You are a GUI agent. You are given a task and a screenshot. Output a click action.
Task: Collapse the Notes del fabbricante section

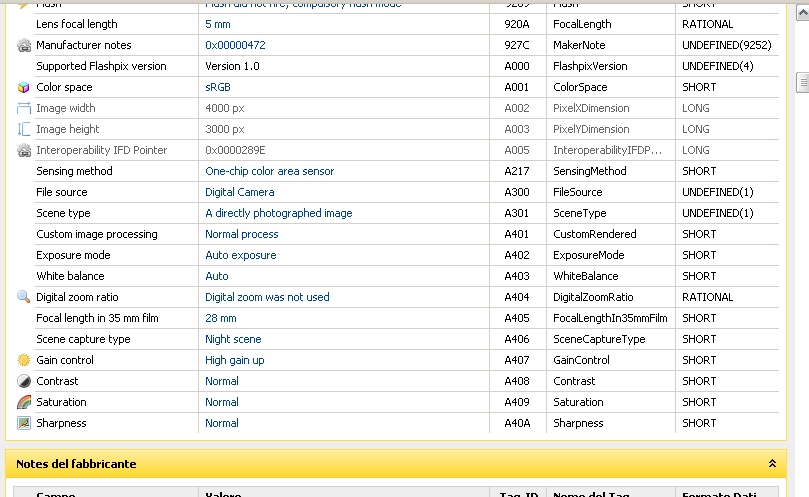pyautogui.click(x=772, y=464)
